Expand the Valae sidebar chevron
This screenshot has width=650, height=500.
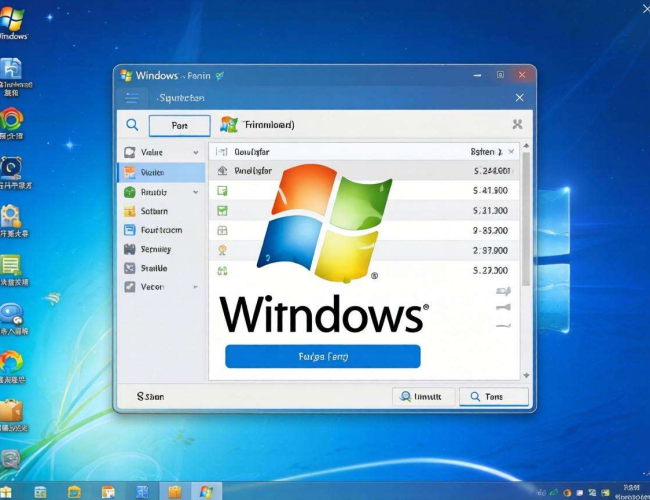click(x=195, y=153)
